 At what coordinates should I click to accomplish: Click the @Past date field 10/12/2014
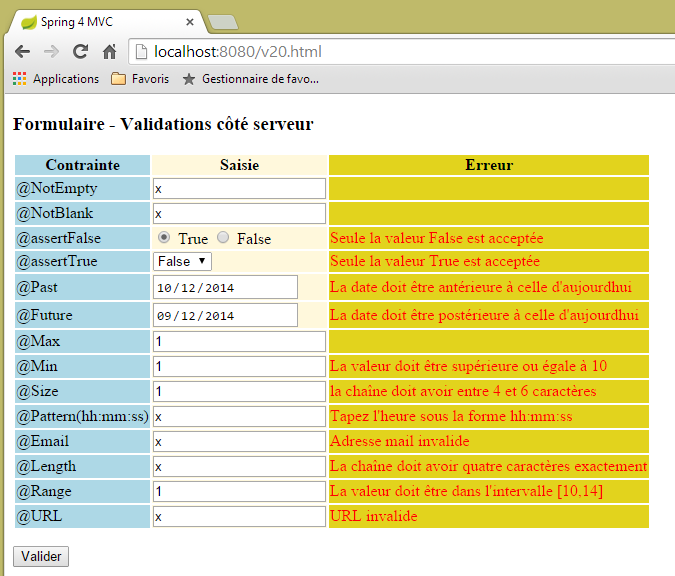pos(225,288)
